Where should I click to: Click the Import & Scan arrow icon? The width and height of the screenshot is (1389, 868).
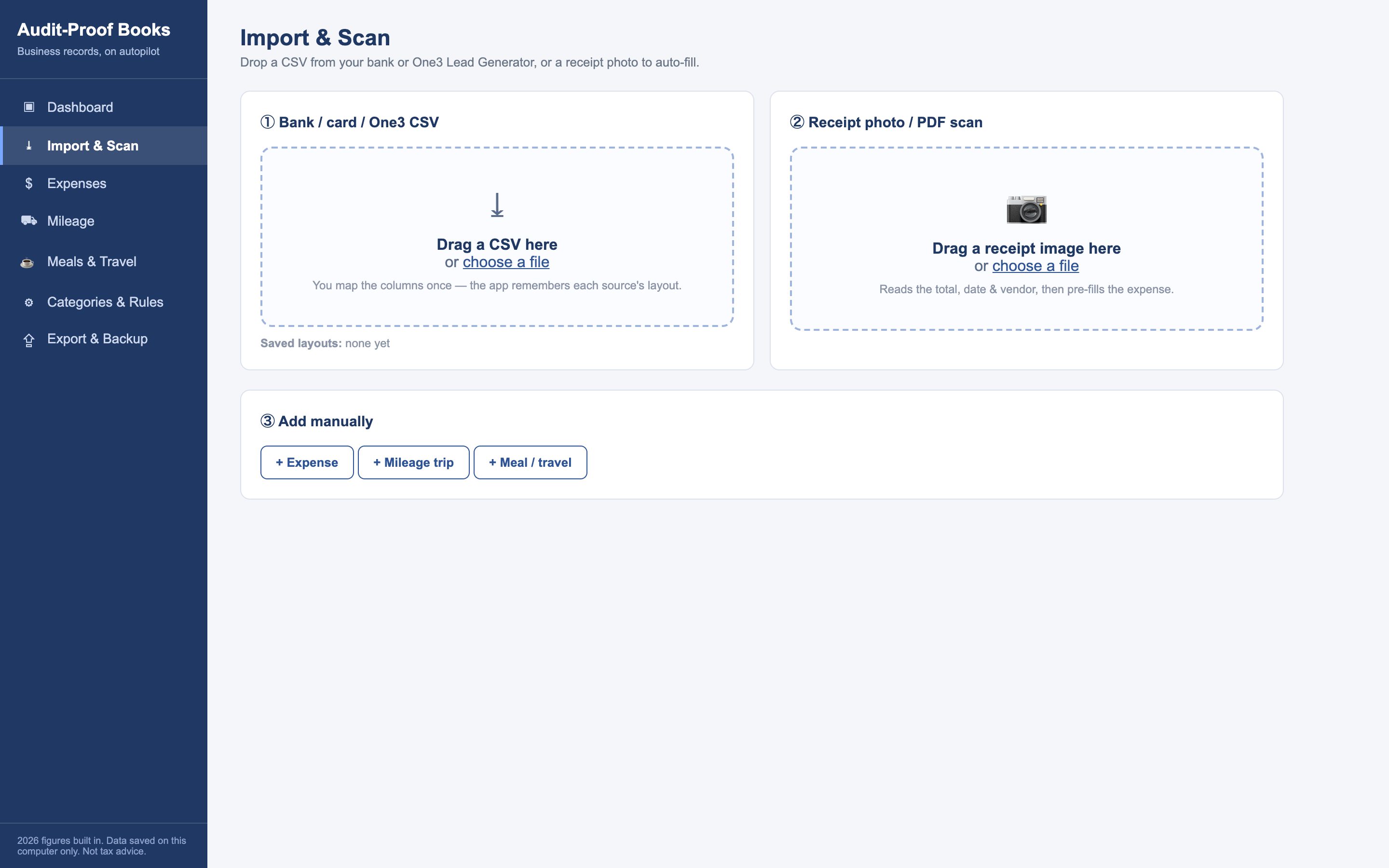click(29, 146)
